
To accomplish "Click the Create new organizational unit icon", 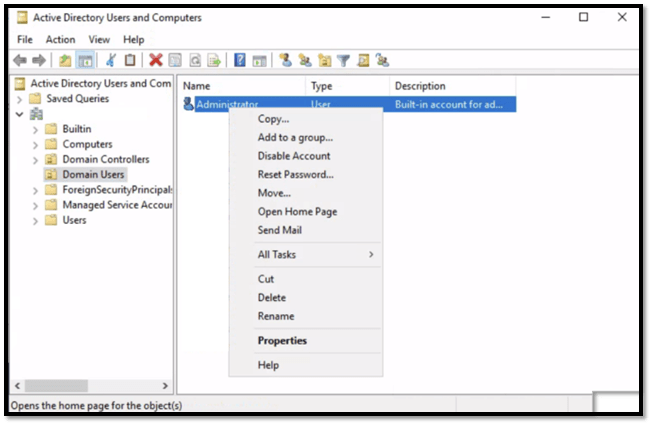I will [x=325, y=61].
